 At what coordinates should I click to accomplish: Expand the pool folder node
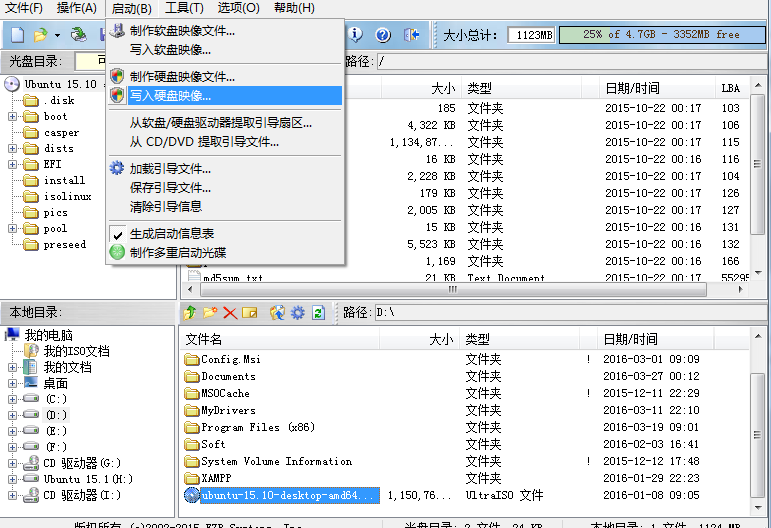12,229
